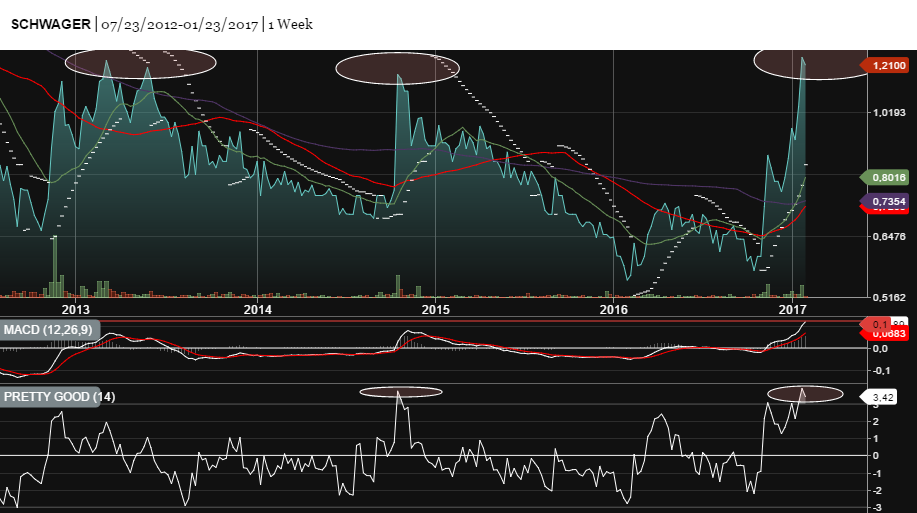Image resolution: width=917 pixels, height=513 pixels.
Task: Click the tall volume bar near late 2012
Action: 56,266
